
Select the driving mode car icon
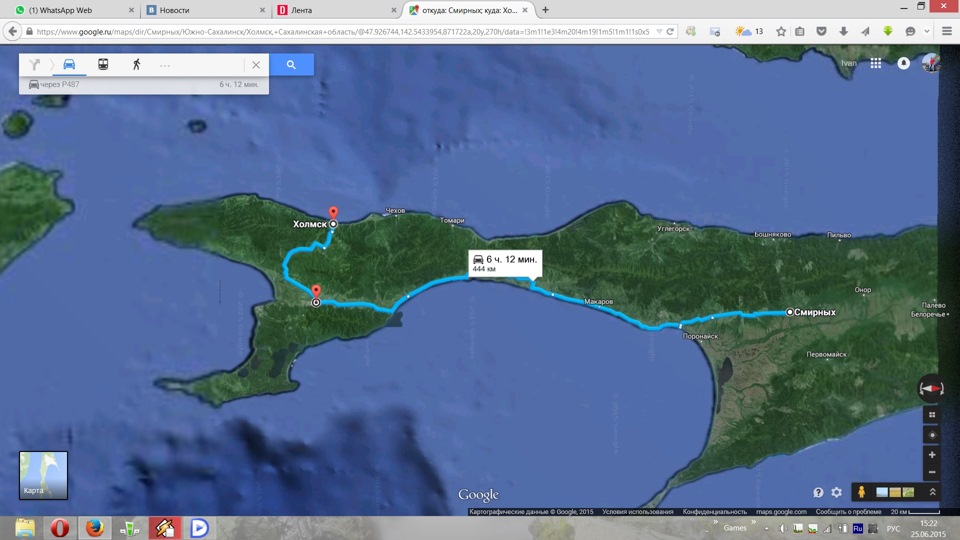[x=69, y=64]
